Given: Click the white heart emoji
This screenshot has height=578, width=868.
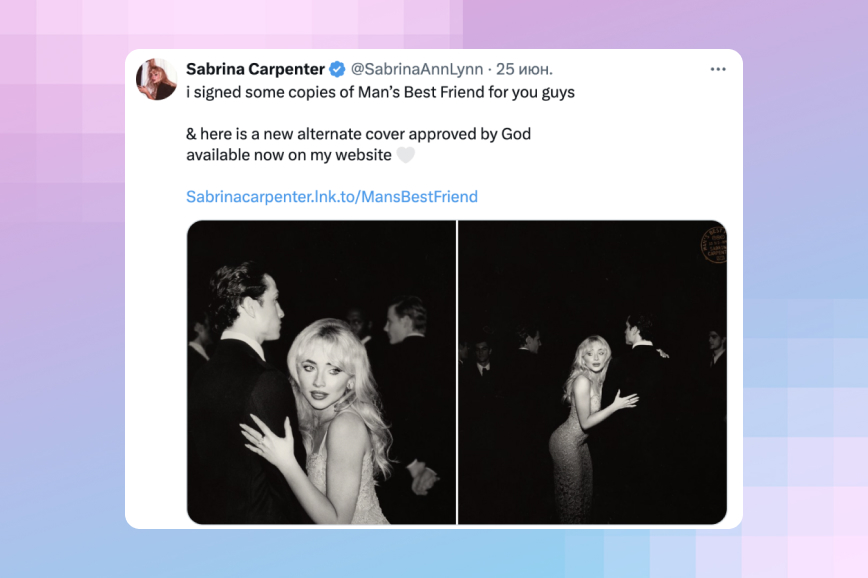Looking at the screenshot, I should [405, 155].
